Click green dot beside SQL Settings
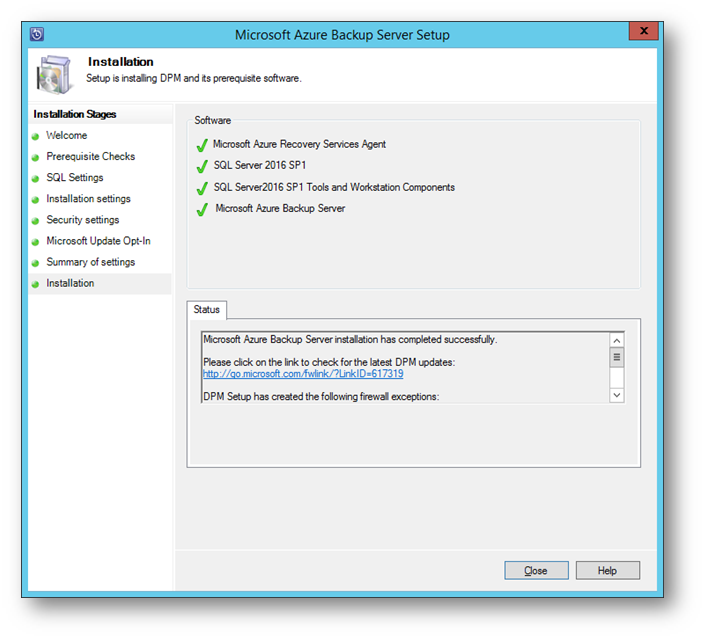 [36, 179]
